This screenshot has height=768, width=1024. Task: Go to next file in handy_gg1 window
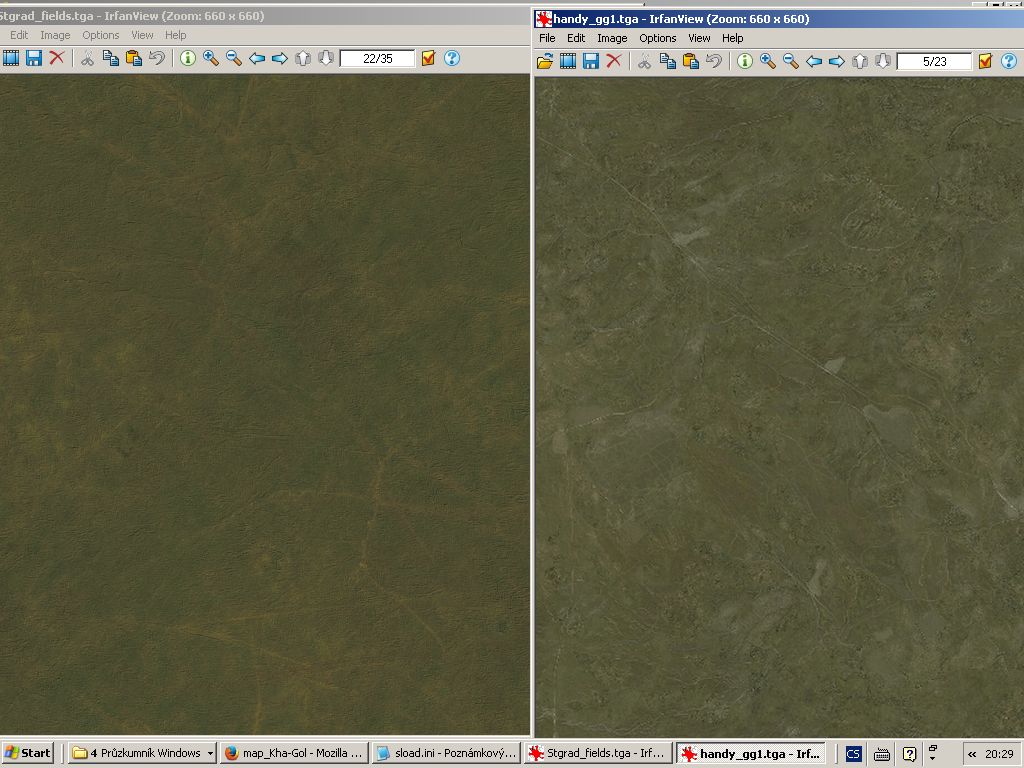pyautogui.click(x=837, y=61)
